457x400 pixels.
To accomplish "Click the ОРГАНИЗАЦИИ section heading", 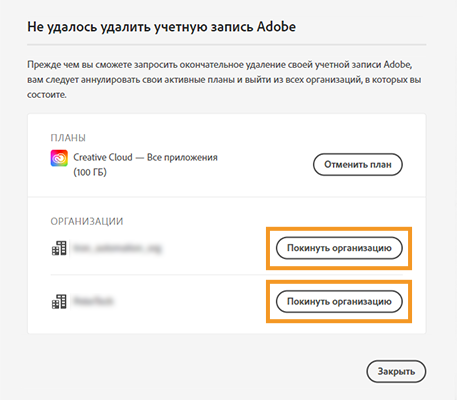I will (x=87, y=221).
